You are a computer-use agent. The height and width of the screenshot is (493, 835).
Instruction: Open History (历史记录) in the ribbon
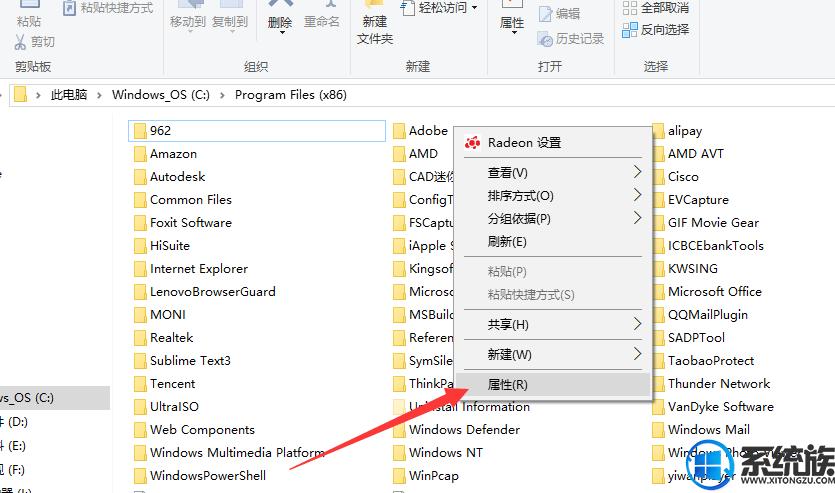tap(571, 39)
